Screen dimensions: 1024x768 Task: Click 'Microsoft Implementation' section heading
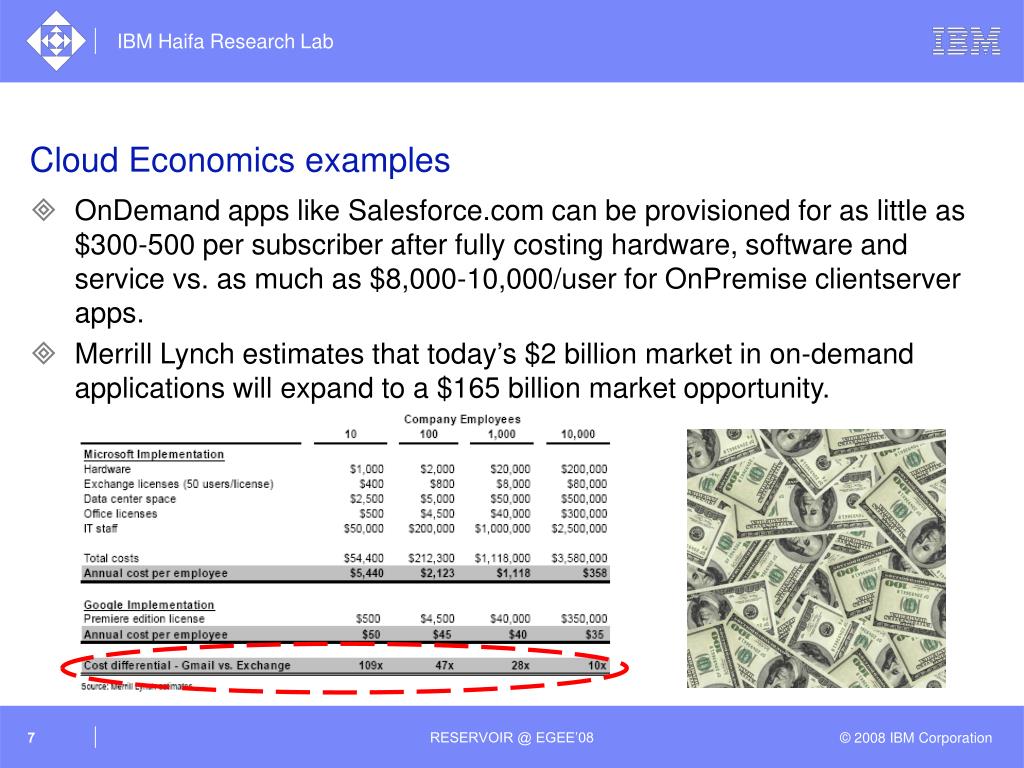[153, 455]
